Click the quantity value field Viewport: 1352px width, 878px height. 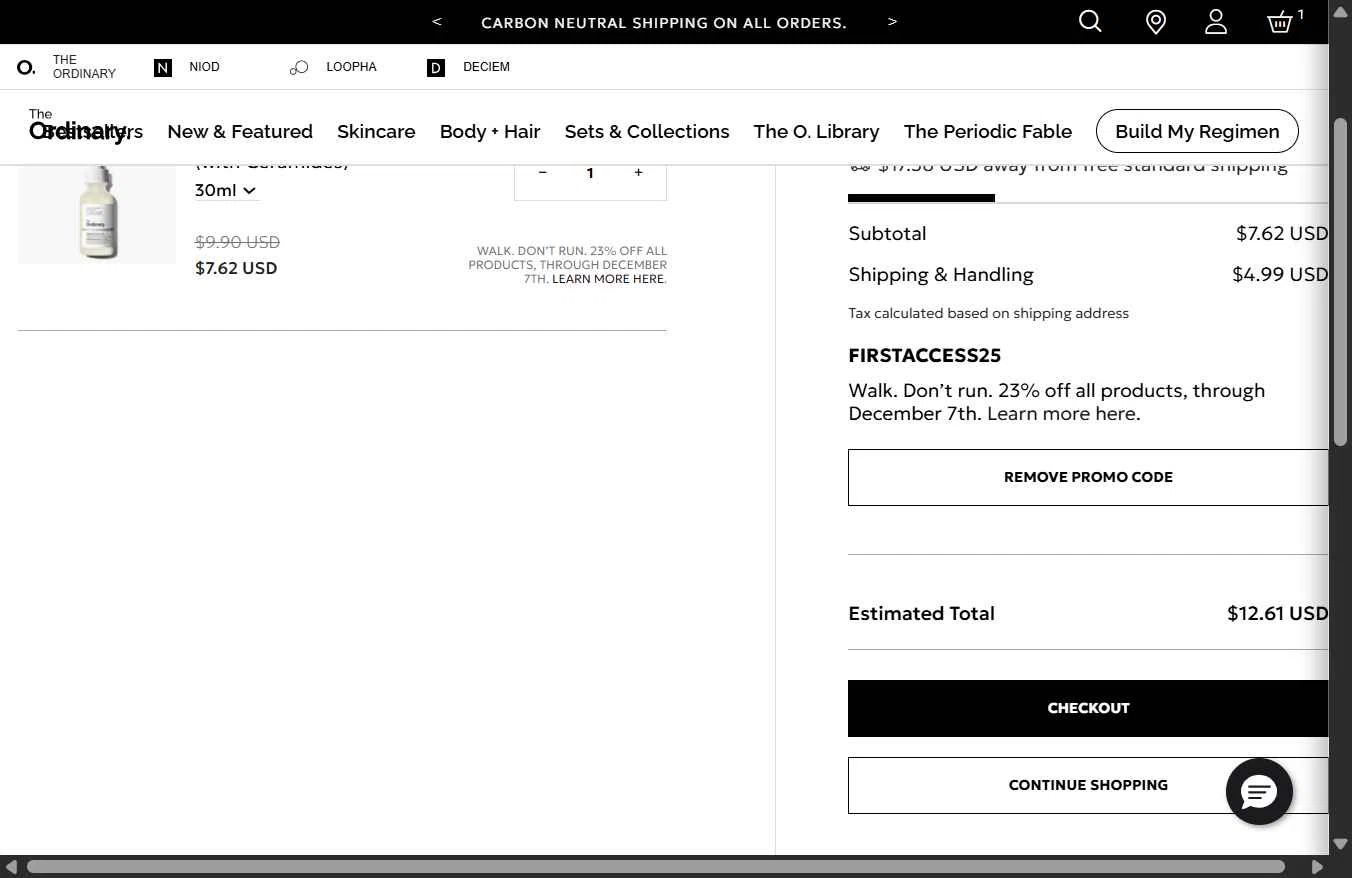[590, 173]
